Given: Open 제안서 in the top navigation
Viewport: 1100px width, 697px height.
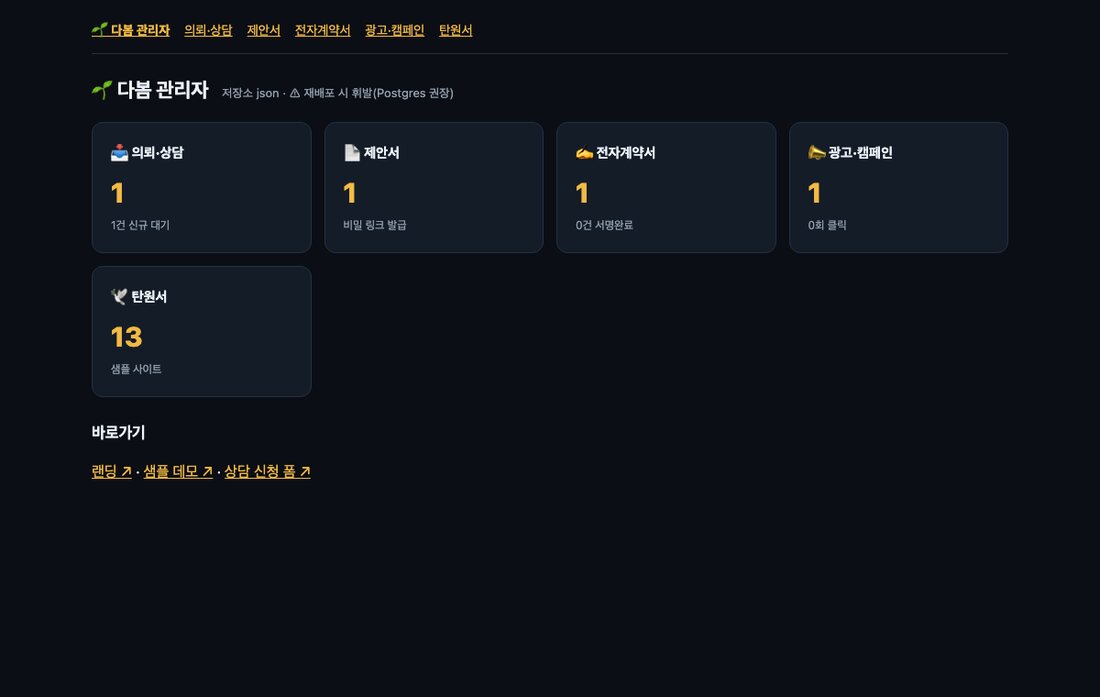Looking at the screenshot, I should (263, 30).
